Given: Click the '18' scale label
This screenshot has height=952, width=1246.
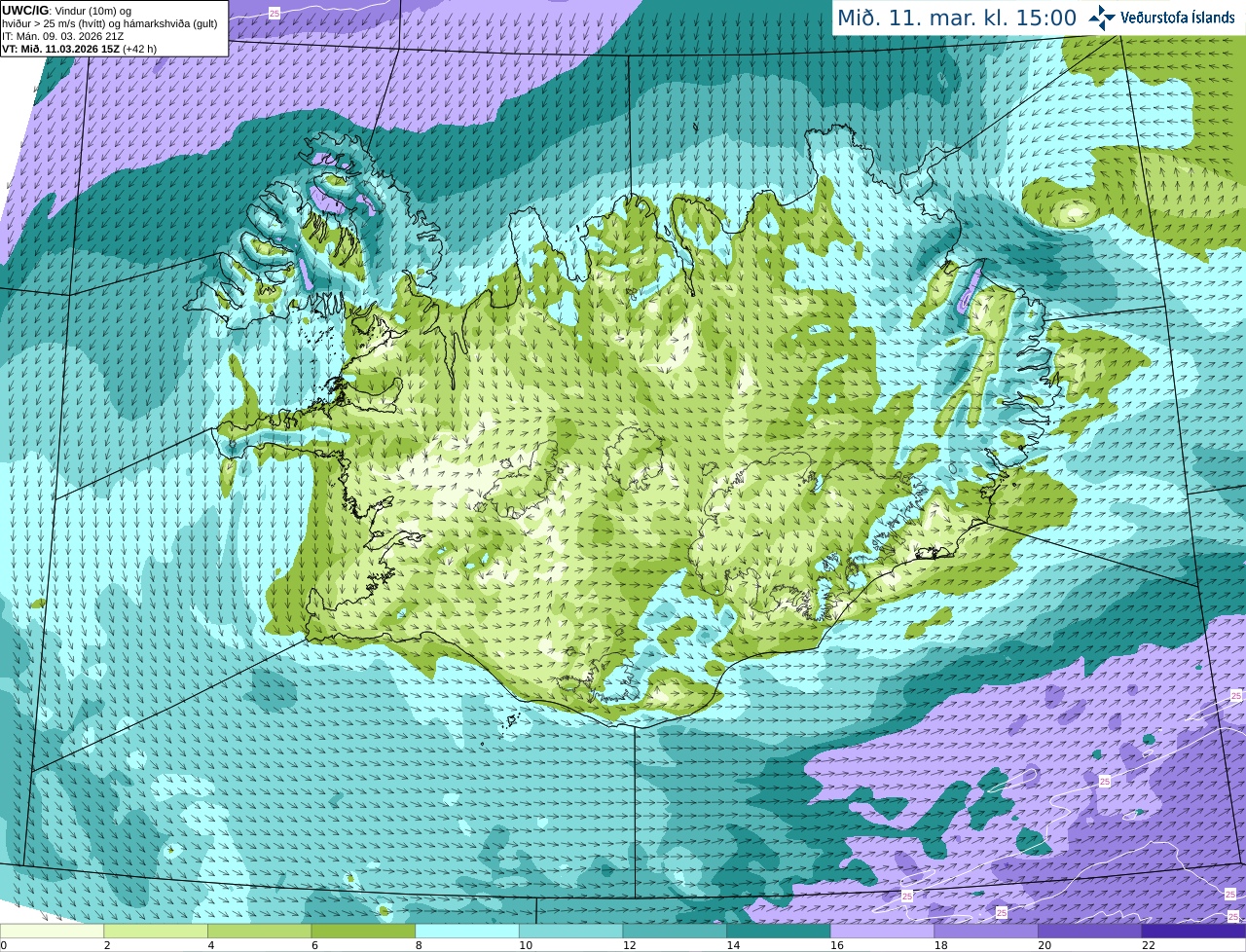Looking at the screenshot, I should pyautogui.click(x=941, y=945).
